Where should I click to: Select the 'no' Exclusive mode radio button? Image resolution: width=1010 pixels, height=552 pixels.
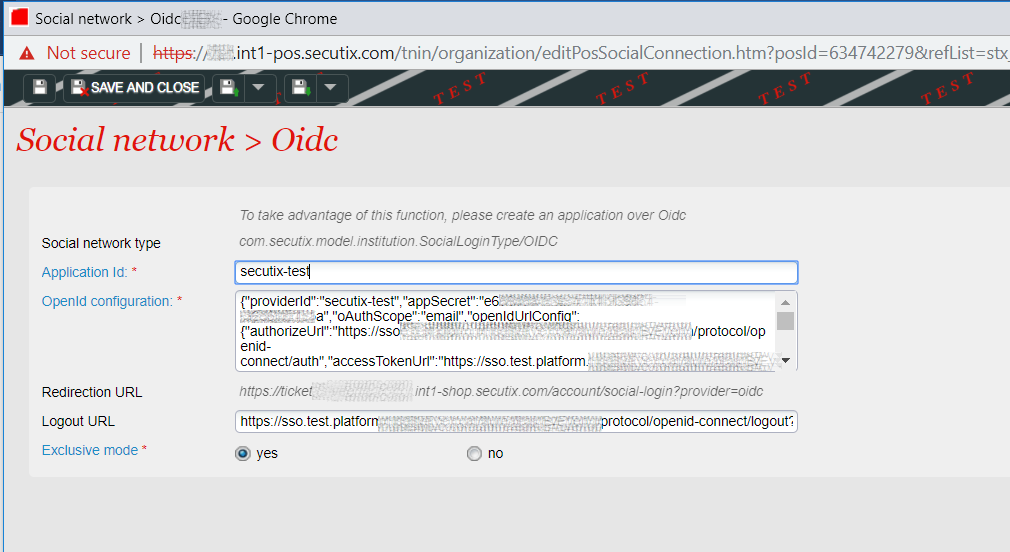(474, 454)
